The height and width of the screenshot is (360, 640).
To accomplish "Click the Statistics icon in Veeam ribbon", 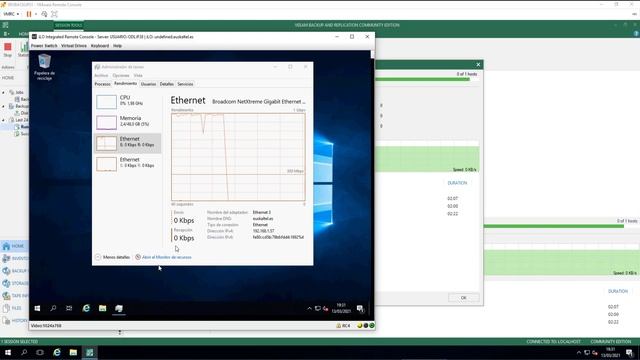I will point(24,50).
